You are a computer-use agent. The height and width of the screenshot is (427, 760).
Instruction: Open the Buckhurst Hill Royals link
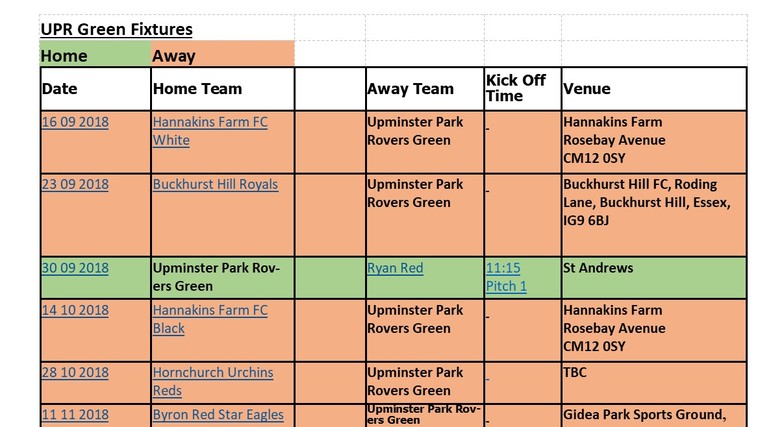click(215, 185)
